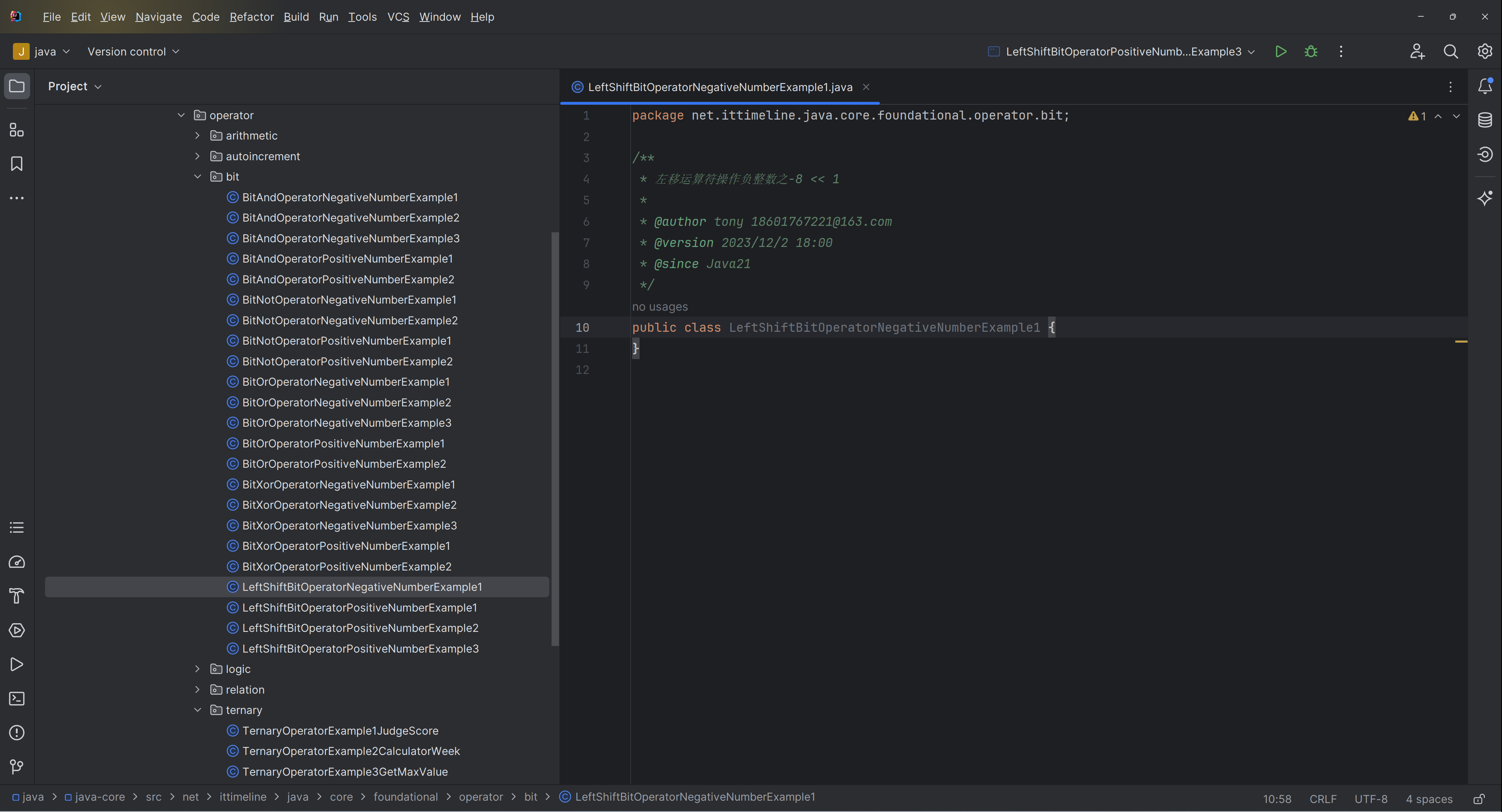This screenshot has height=812, width=1502.
Task: Open the Bookmarks tool window
Action: pos(17,164)
